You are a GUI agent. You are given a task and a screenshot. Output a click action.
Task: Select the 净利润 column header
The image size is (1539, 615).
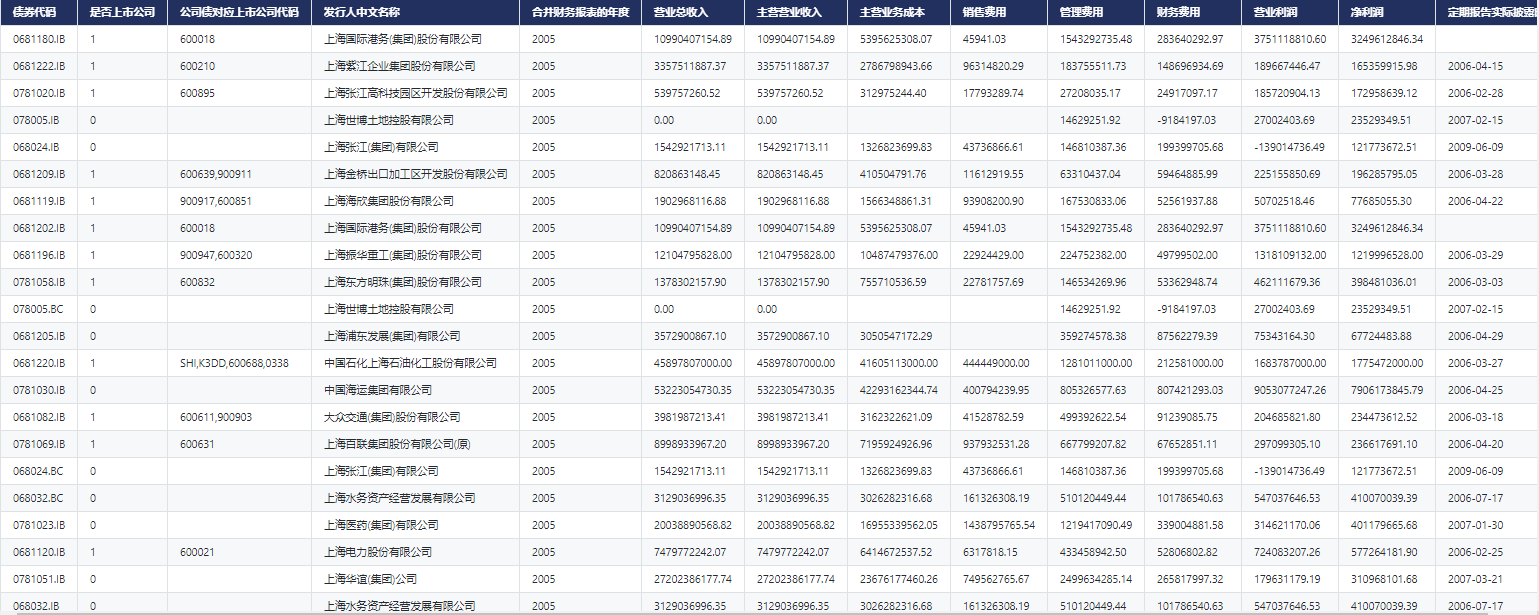click(x=1387, y=13)
